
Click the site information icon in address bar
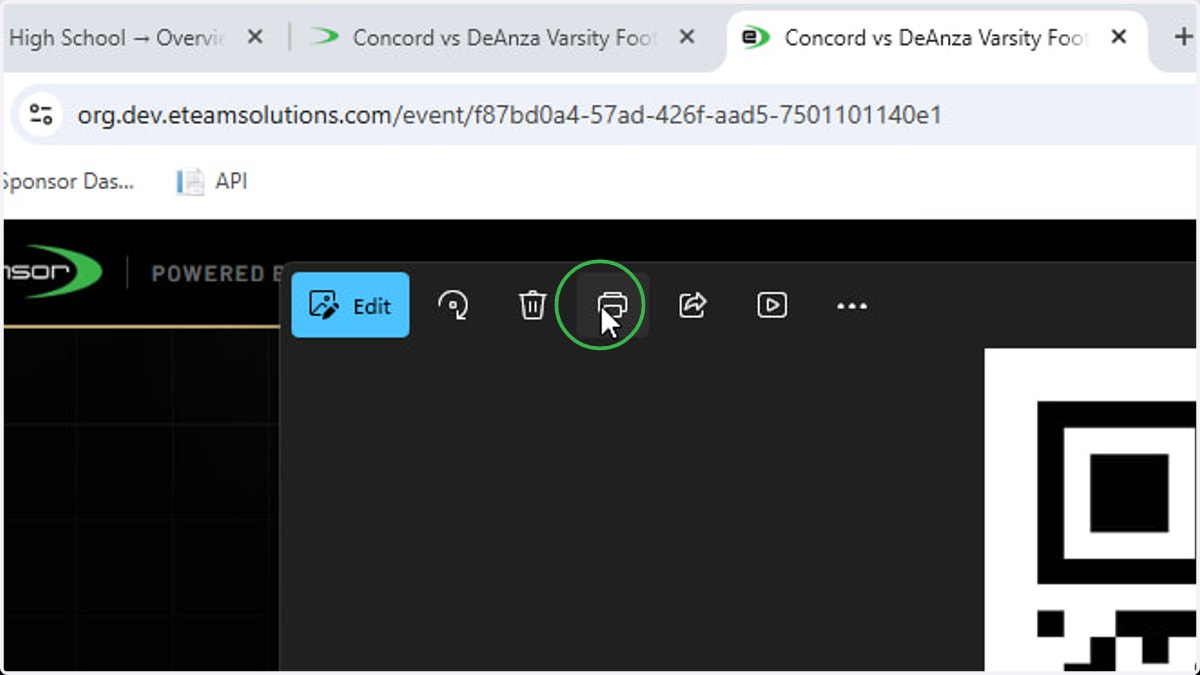[x=41, y=115]
